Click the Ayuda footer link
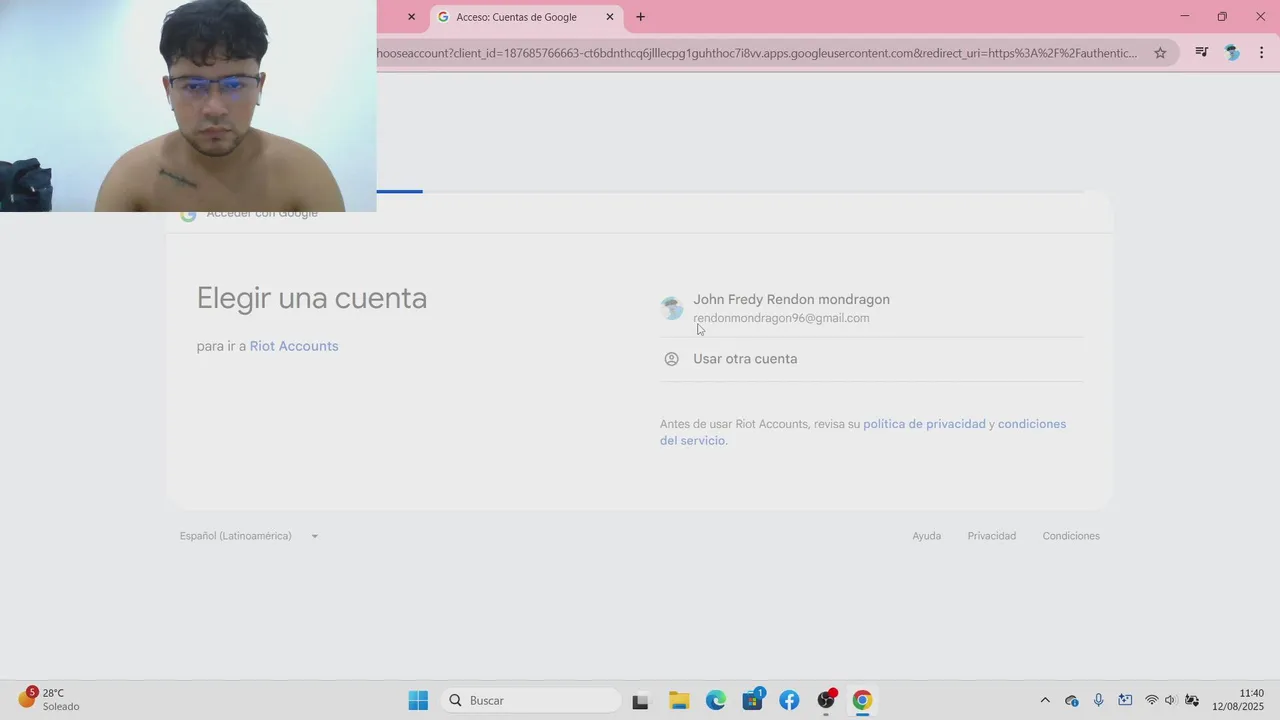The height and width of the screenshot is (720, 1280). [x=926, y=536]
